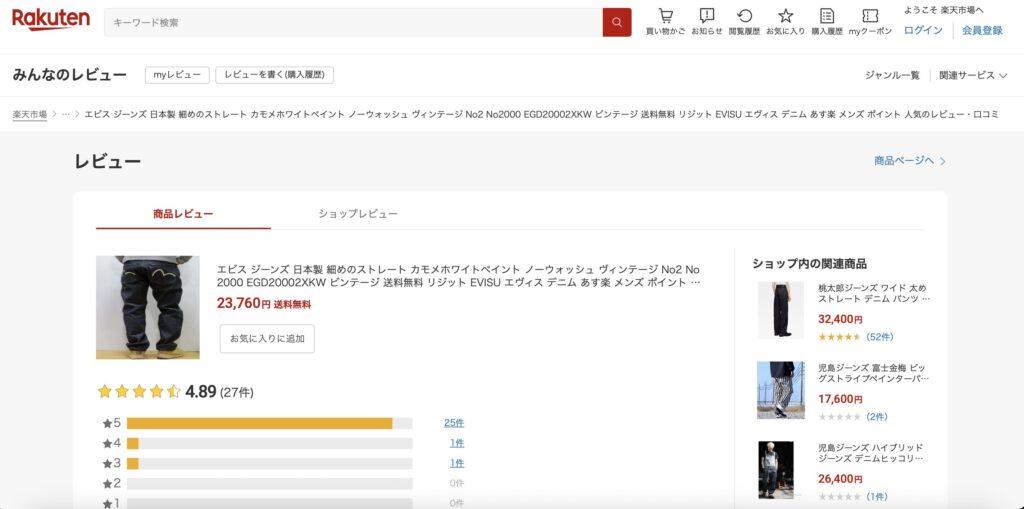
Task: Click レビューを書く(購入履歴) button
Action: pos(274,75)
